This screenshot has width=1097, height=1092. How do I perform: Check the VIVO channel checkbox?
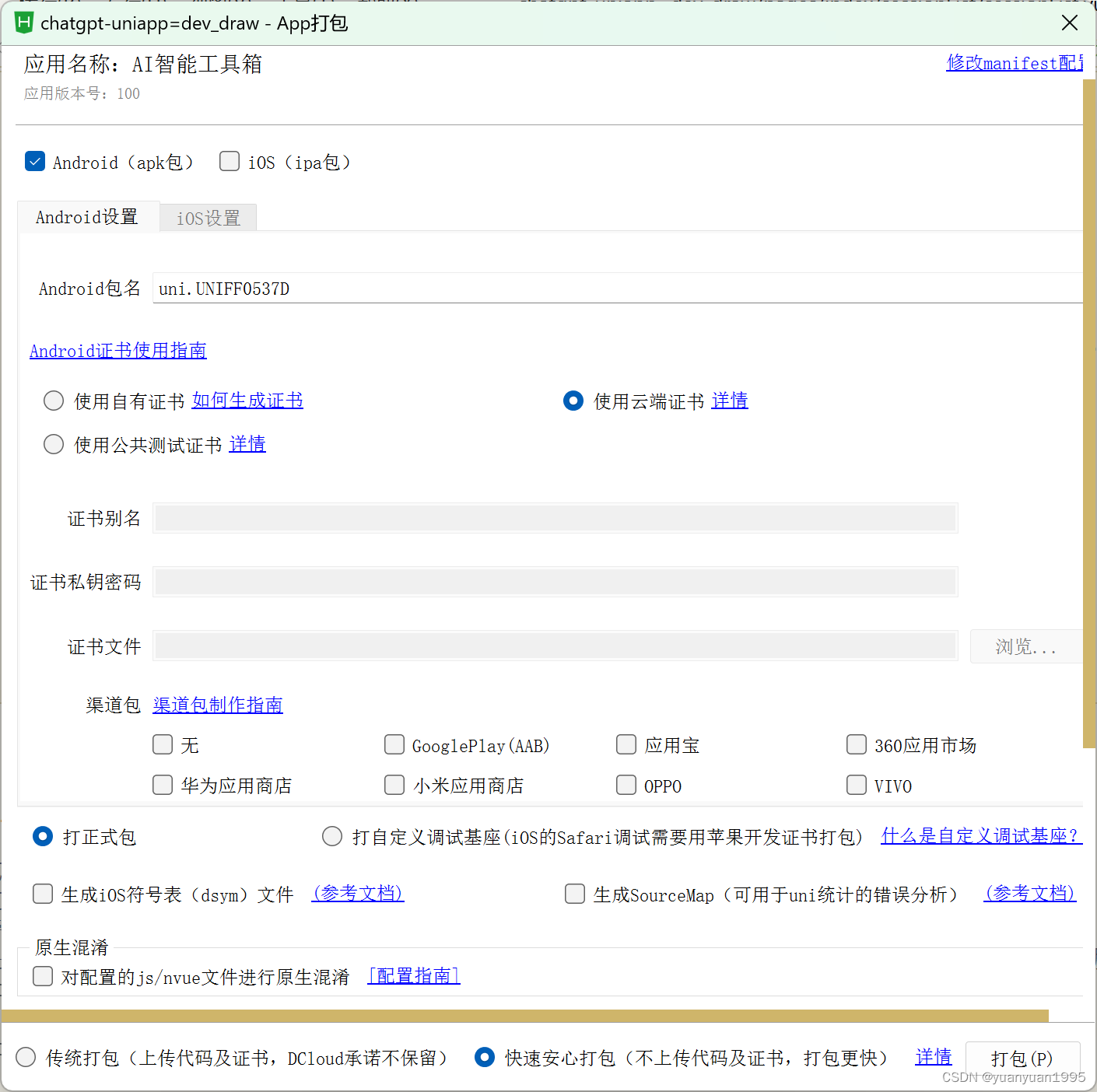(857, 785)
